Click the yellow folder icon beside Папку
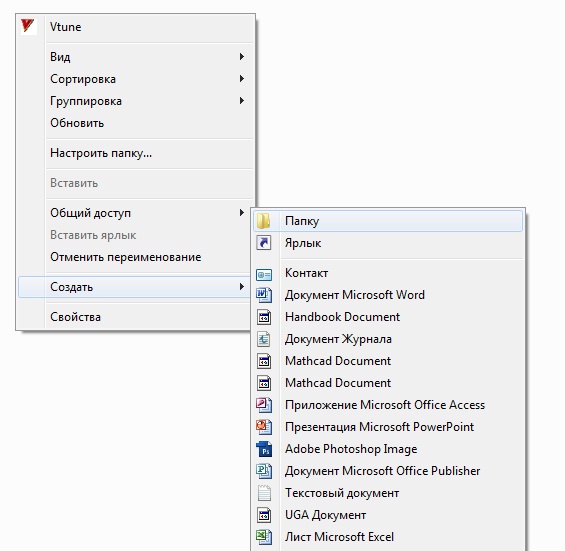 [x=264, y=221]
